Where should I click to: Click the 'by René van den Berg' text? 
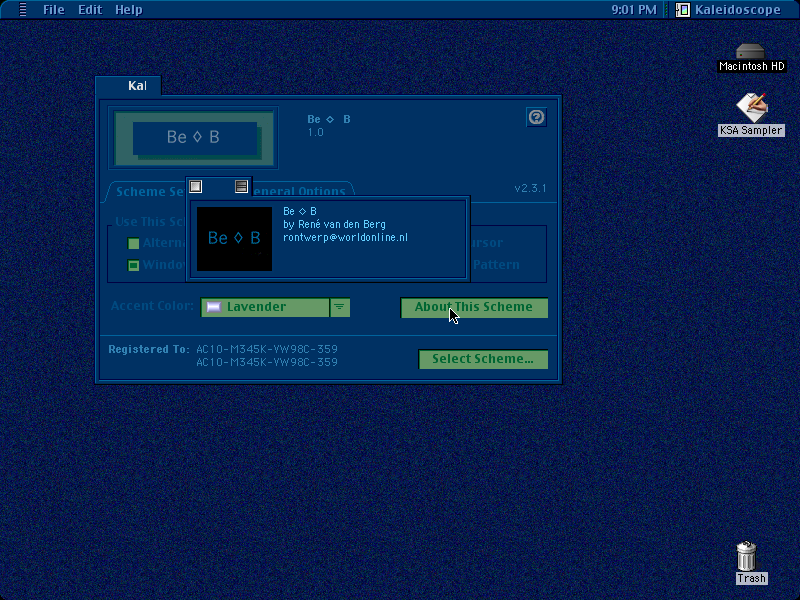(x=334, y=224)
